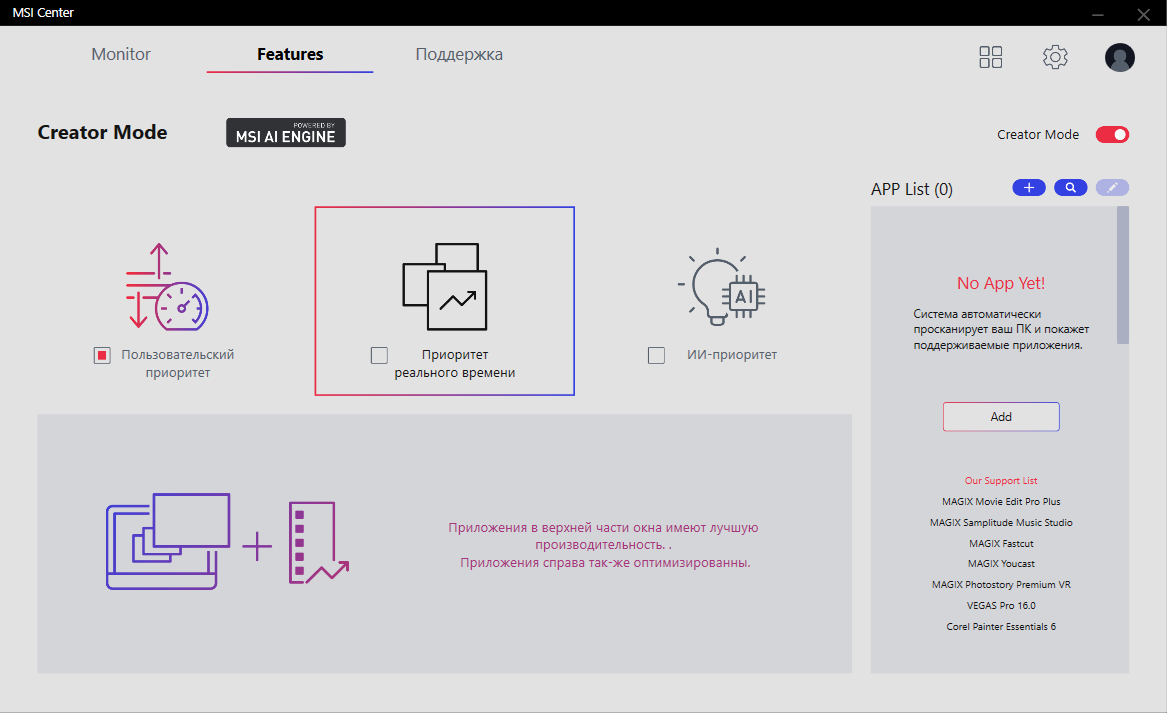The height and width of the screenshot is (713, 1167).
Task: Turn off the Creator Mode switch
Action: (1112, 135)
